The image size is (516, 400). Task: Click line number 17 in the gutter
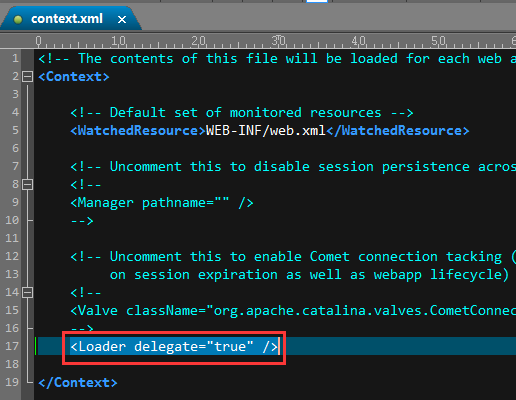coord(12,346)
